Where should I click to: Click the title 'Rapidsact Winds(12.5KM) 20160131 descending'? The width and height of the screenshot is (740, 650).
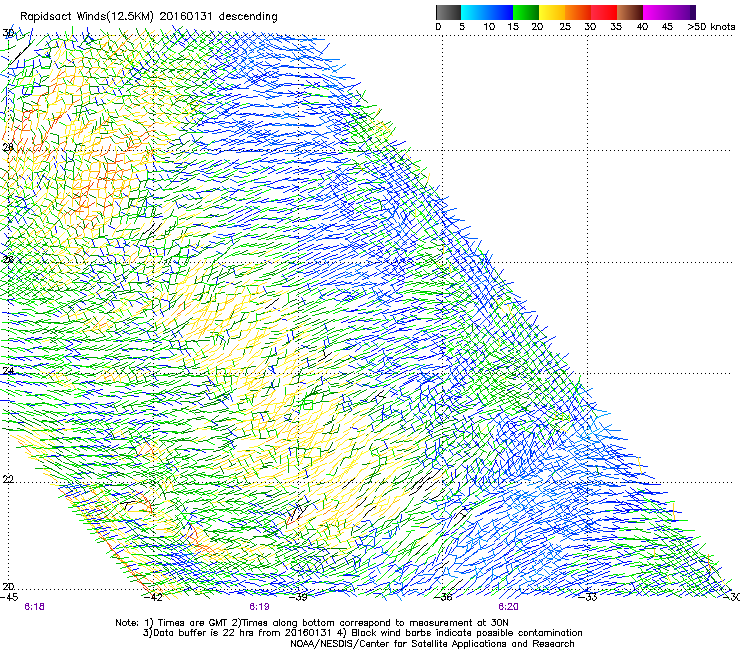coord(149,17)
